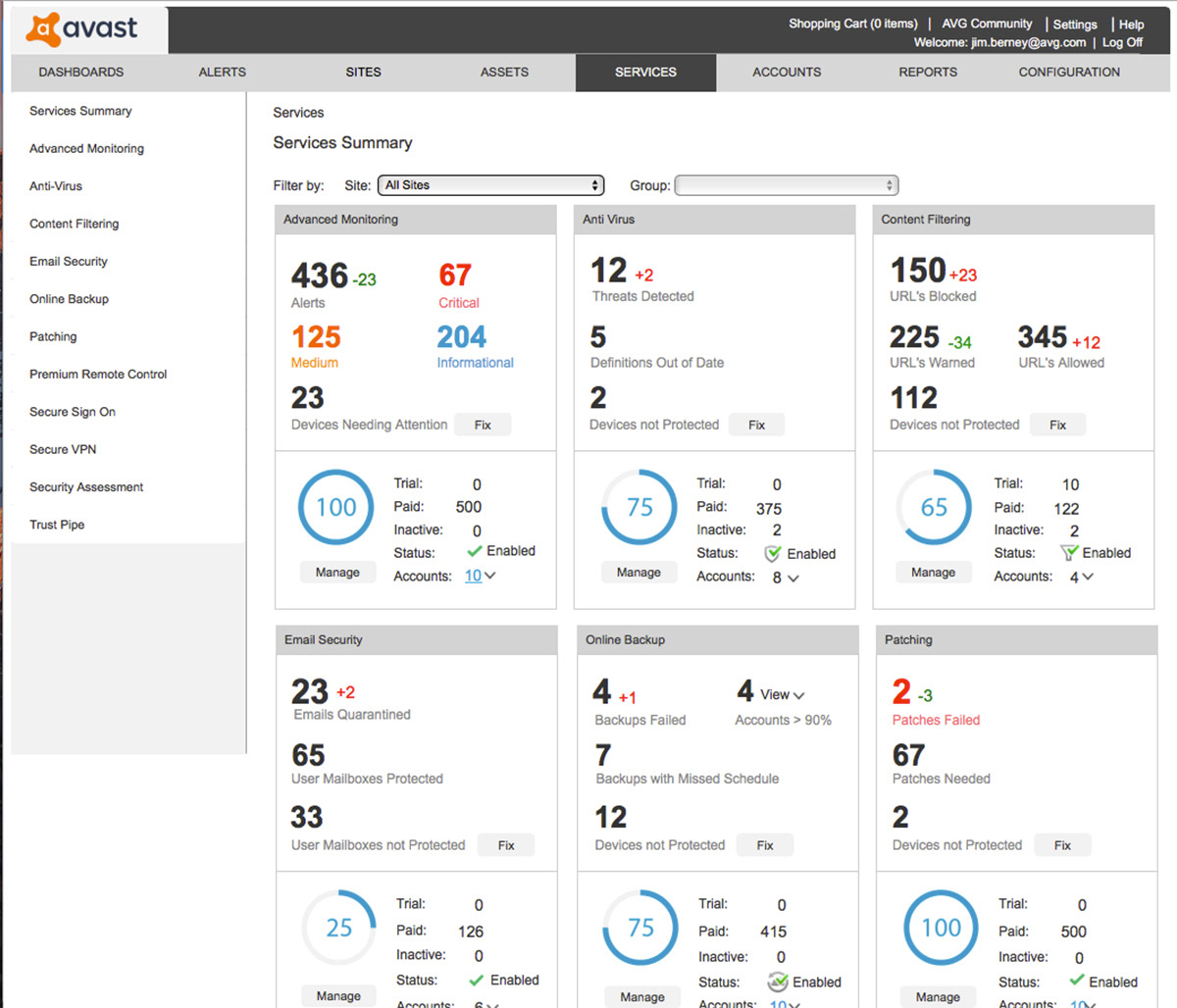Select Services Summary in sidebar
Screen dimensions: 1177x1008
[80, 111]
